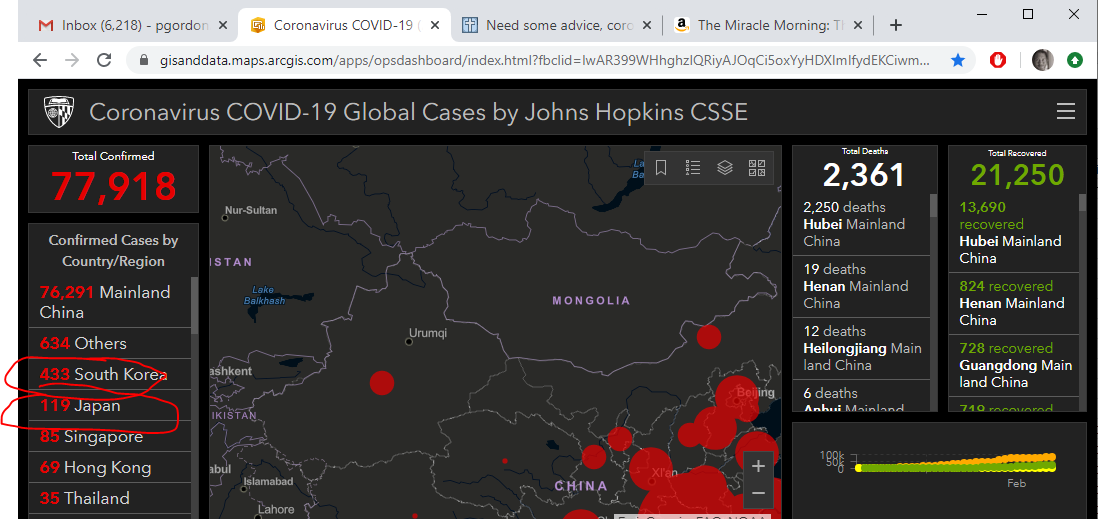Viewport: 1098px width, 519px height.
Task: Select 2,250 deaths Hubei entry
Action: click(861, 224)
